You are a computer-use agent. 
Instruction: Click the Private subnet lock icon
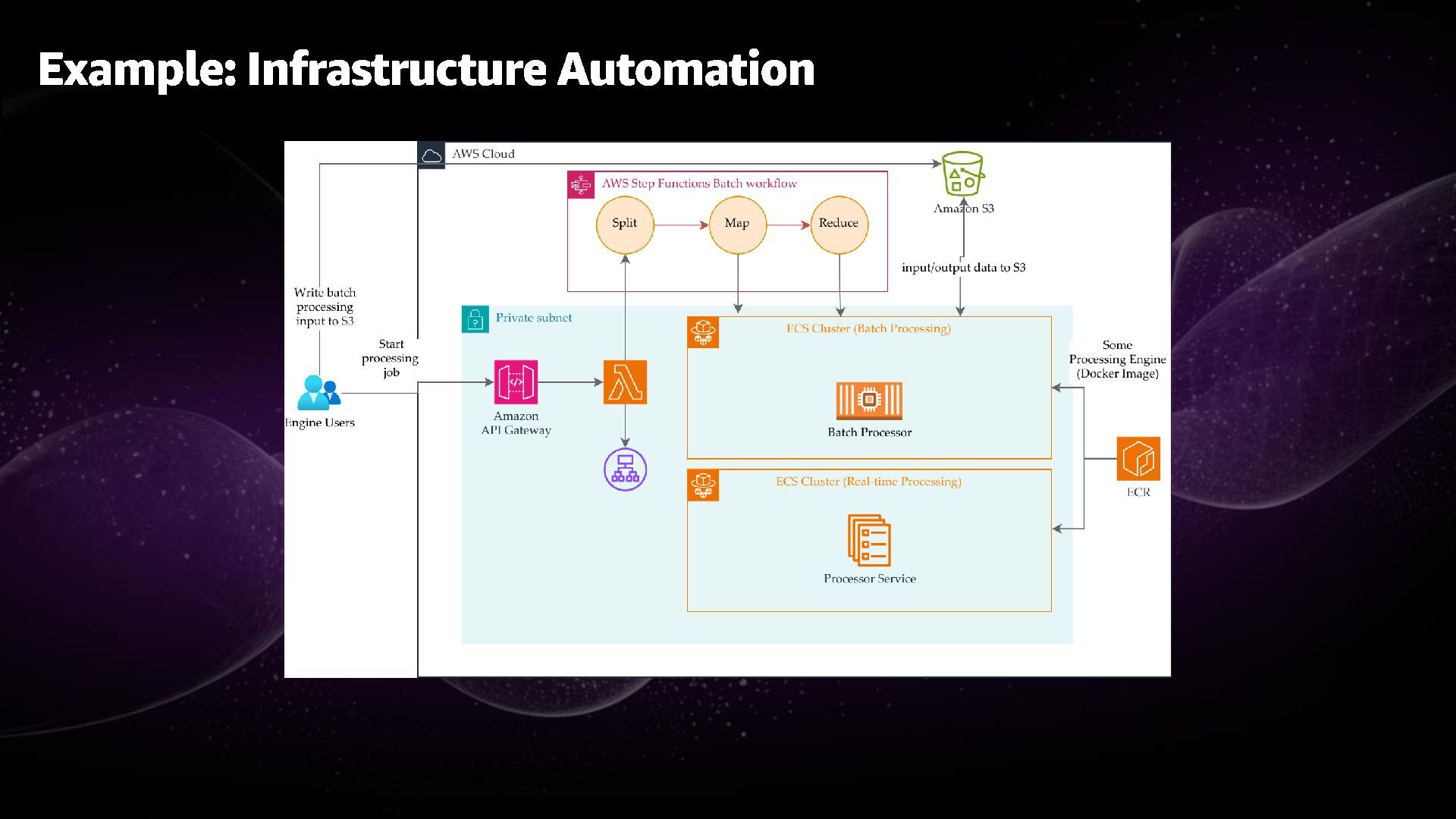[x=475, y=319]
